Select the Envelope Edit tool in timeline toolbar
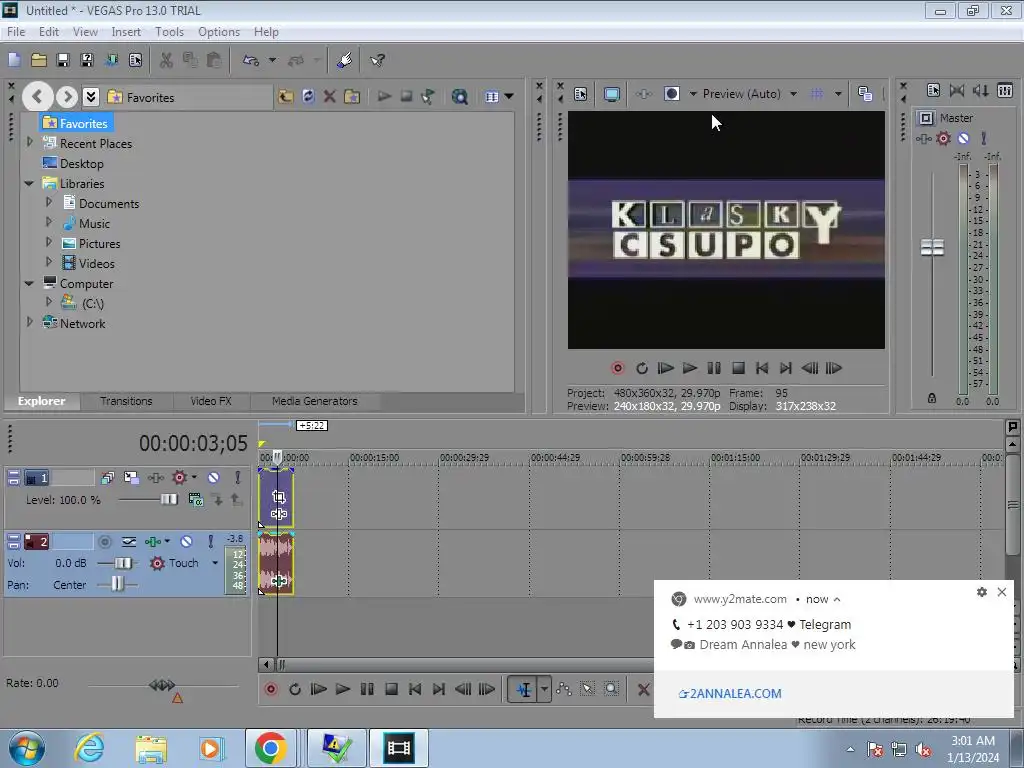1024x768 pixels. pos(564,689)
